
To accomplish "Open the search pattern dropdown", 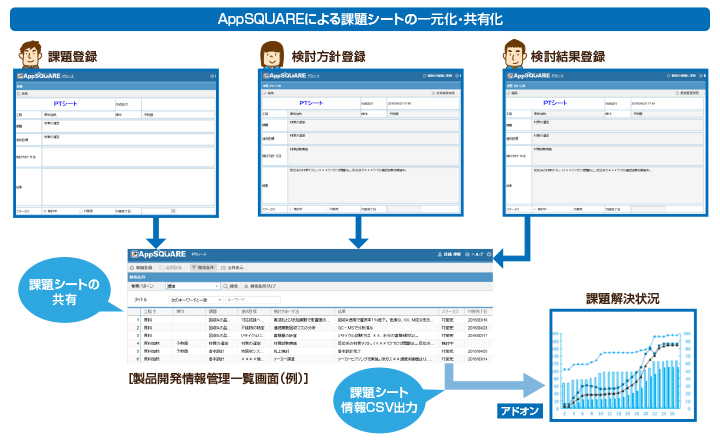I will (x=192, y=286).
